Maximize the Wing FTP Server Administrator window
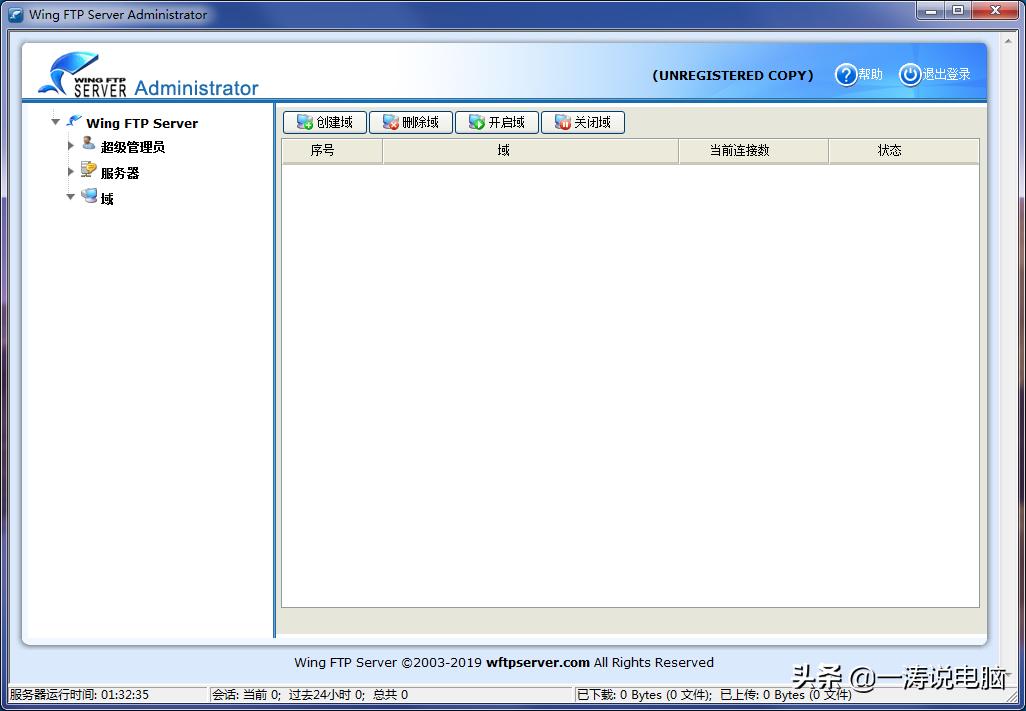The width and height of the screenshot is (1026, 711). (958, 10)
